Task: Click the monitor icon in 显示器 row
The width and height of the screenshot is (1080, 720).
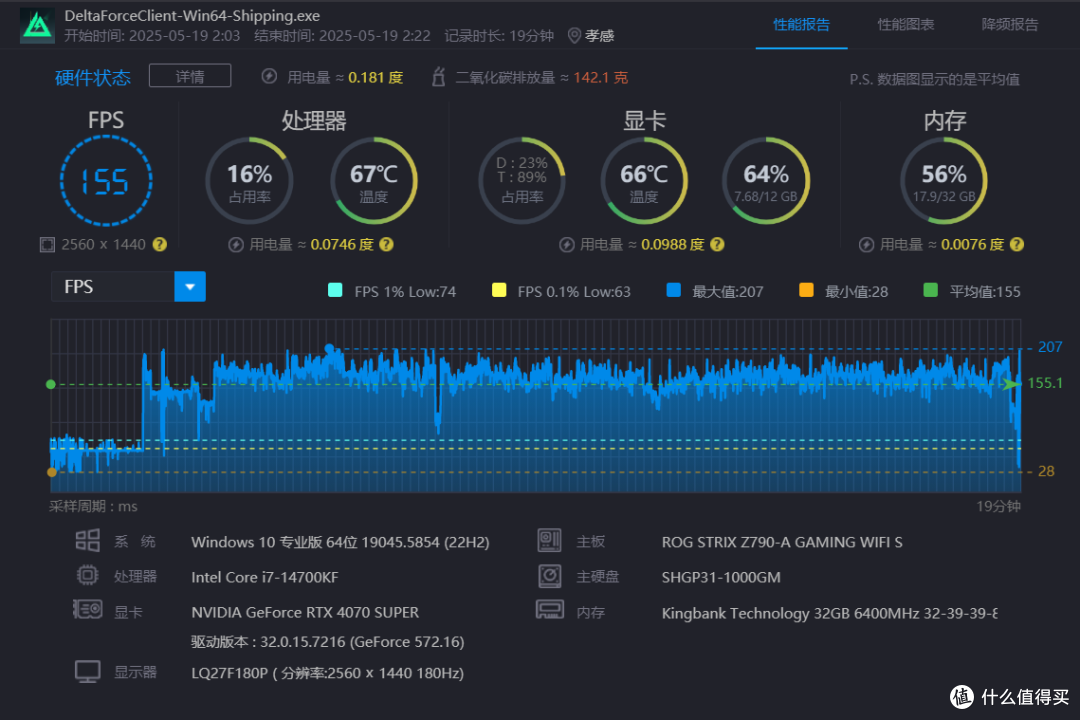Action: click(x=87, y=671)
